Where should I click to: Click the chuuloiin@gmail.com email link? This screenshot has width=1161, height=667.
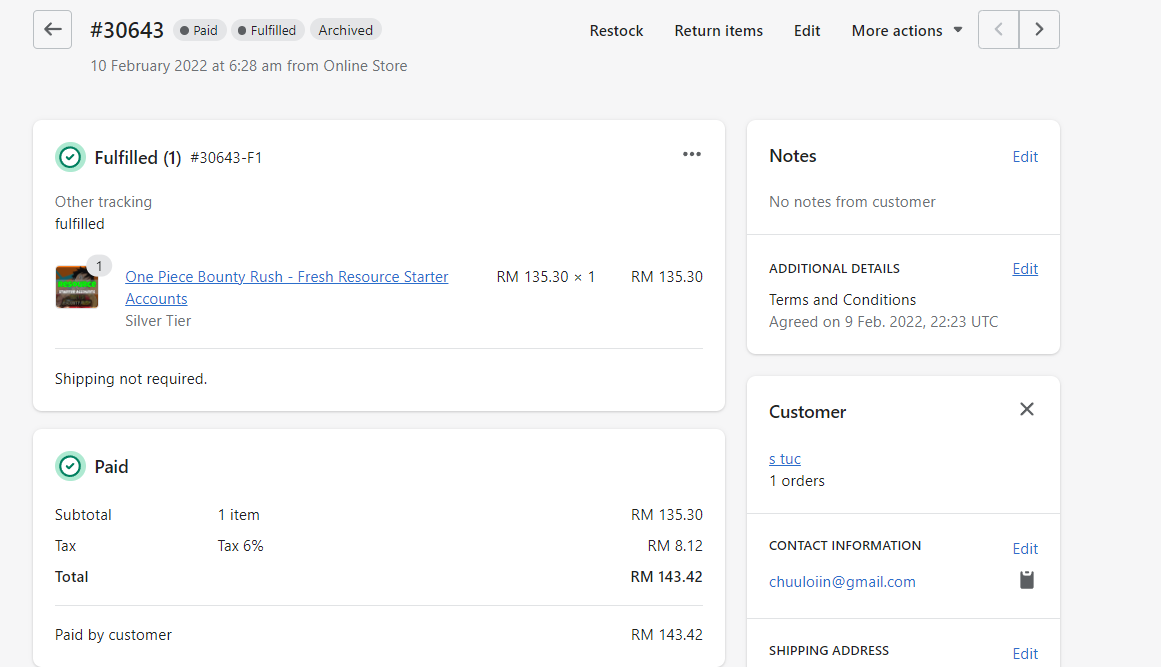click(842, 582)
